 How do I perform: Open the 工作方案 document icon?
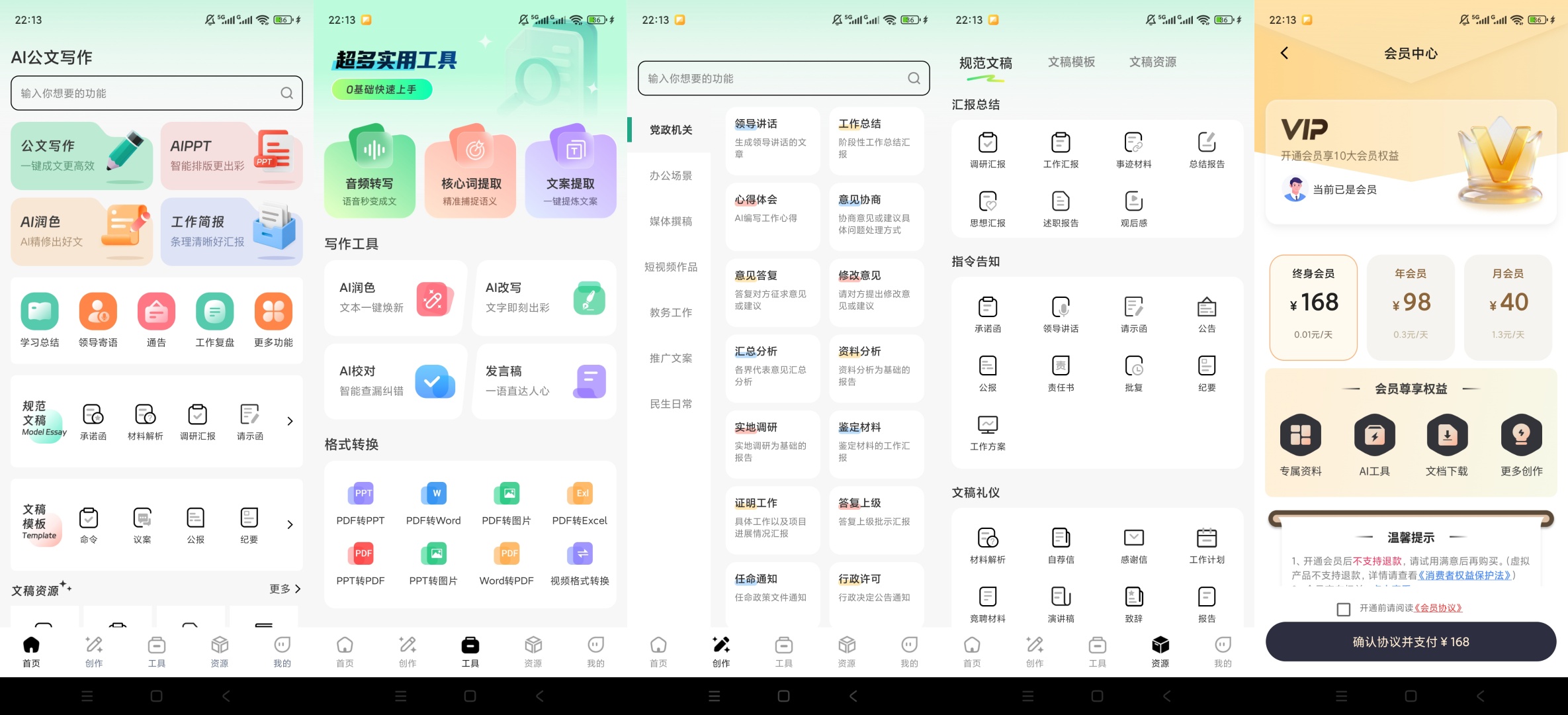point(988,424)
